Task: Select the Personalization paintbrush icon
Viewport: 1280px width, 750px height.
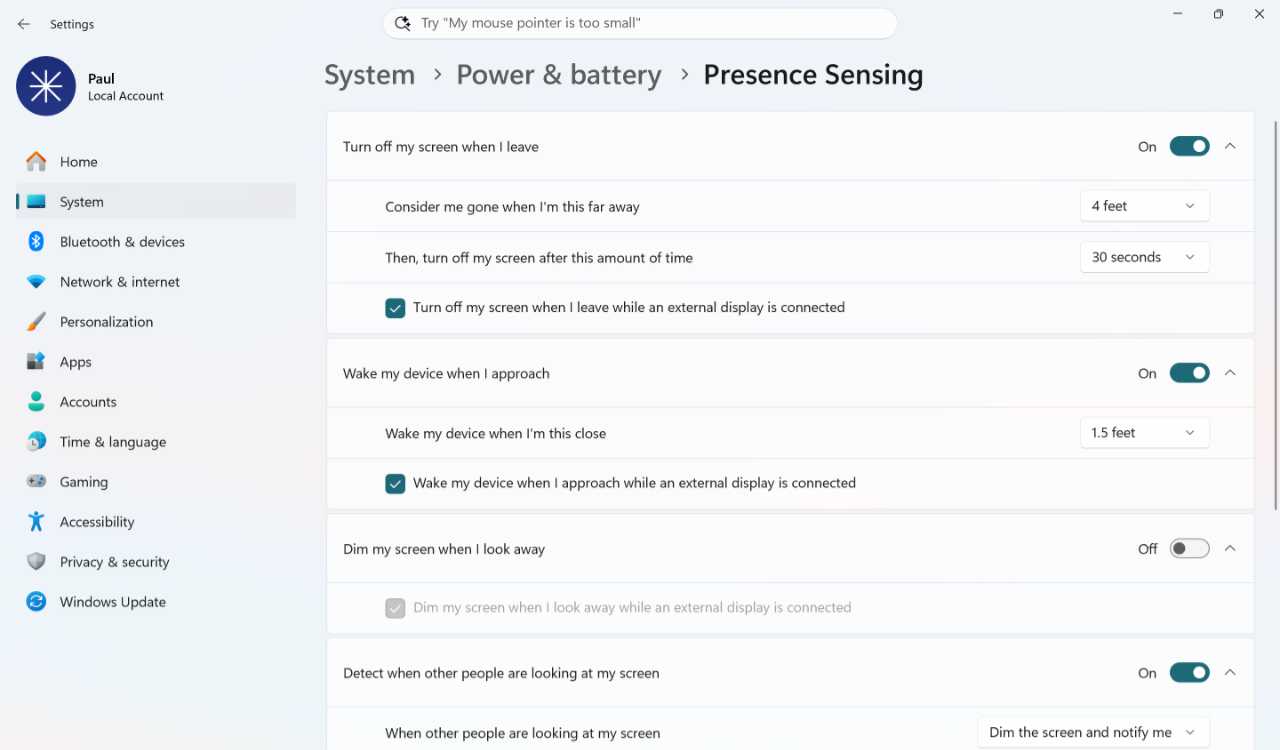Action: [36, 322]
